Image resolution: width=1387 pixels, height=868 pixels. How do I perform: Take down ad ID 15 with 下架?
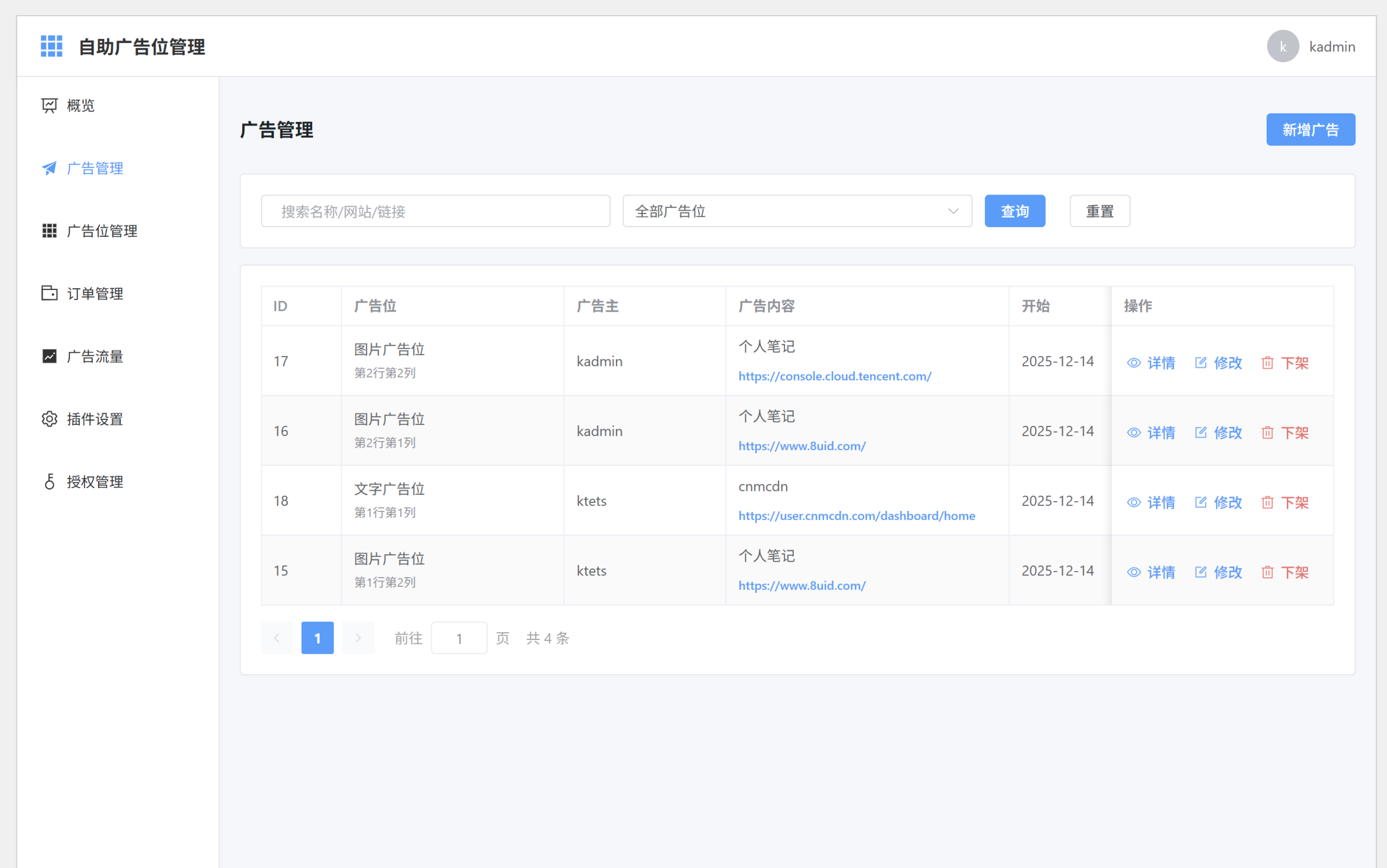coord(1285,572)
